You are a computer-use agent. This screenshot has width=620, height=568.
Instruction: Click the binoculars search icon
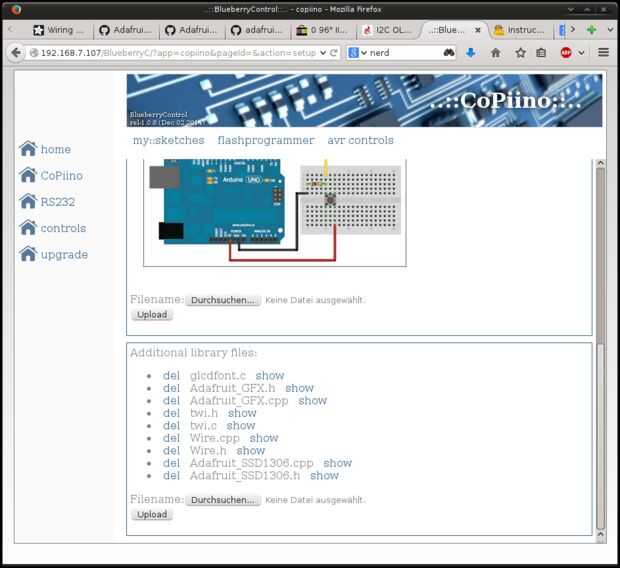click(x=449, y=53)
